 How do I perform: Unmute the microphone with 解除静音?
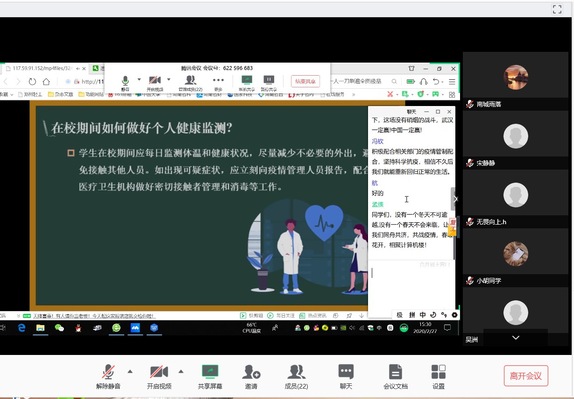[108, 376]
